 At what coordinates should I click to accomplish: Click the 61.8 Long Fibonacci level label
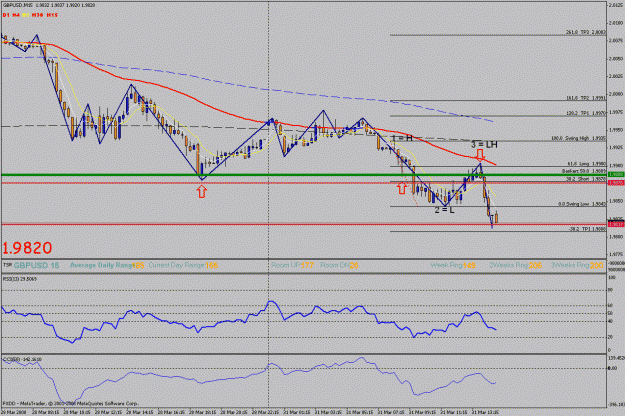pyautogui.click(x=586, y=164)
